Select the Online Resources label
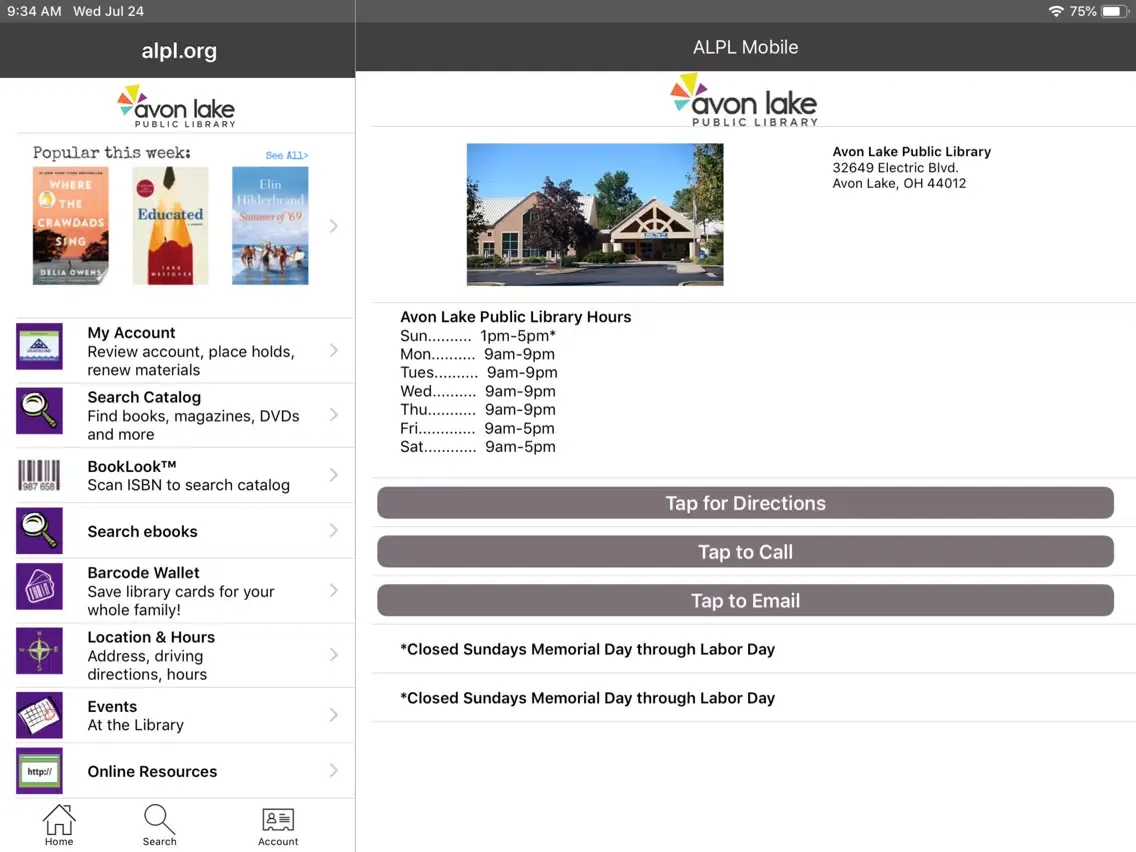Viewport: 1136px width, 852px height. tap(152, 771)
